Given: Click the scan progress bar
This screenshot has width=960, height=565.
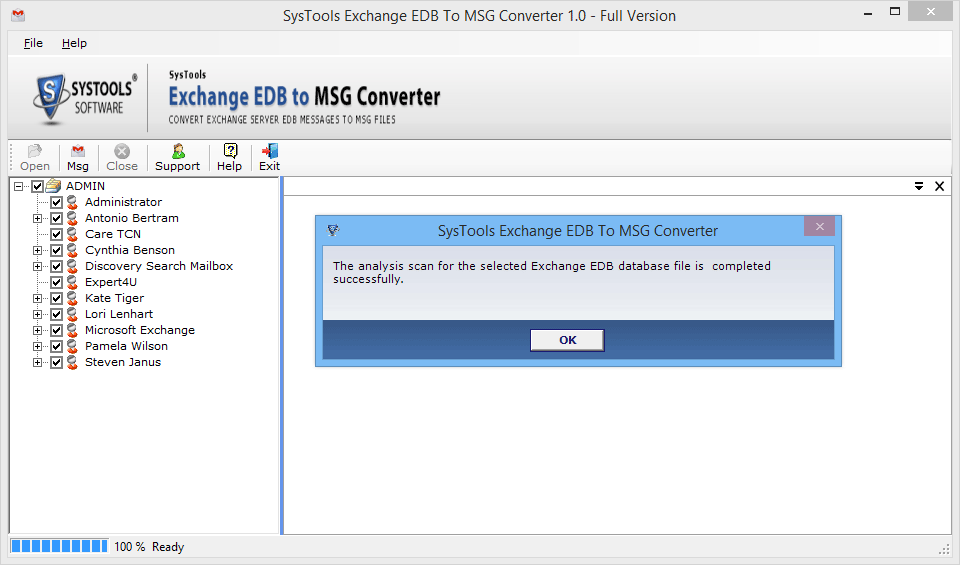Looking at the screenshot, I should point(59,546).
